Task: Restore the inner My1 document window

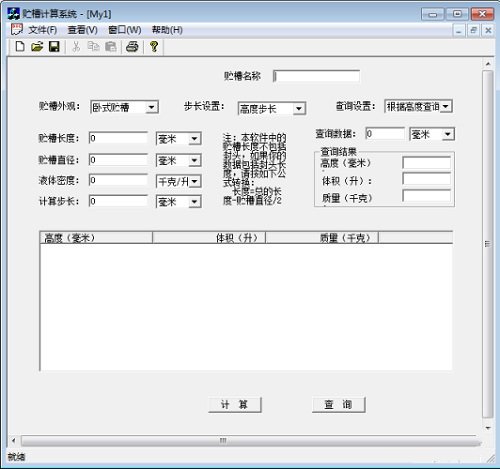Action: click(473, 31)
